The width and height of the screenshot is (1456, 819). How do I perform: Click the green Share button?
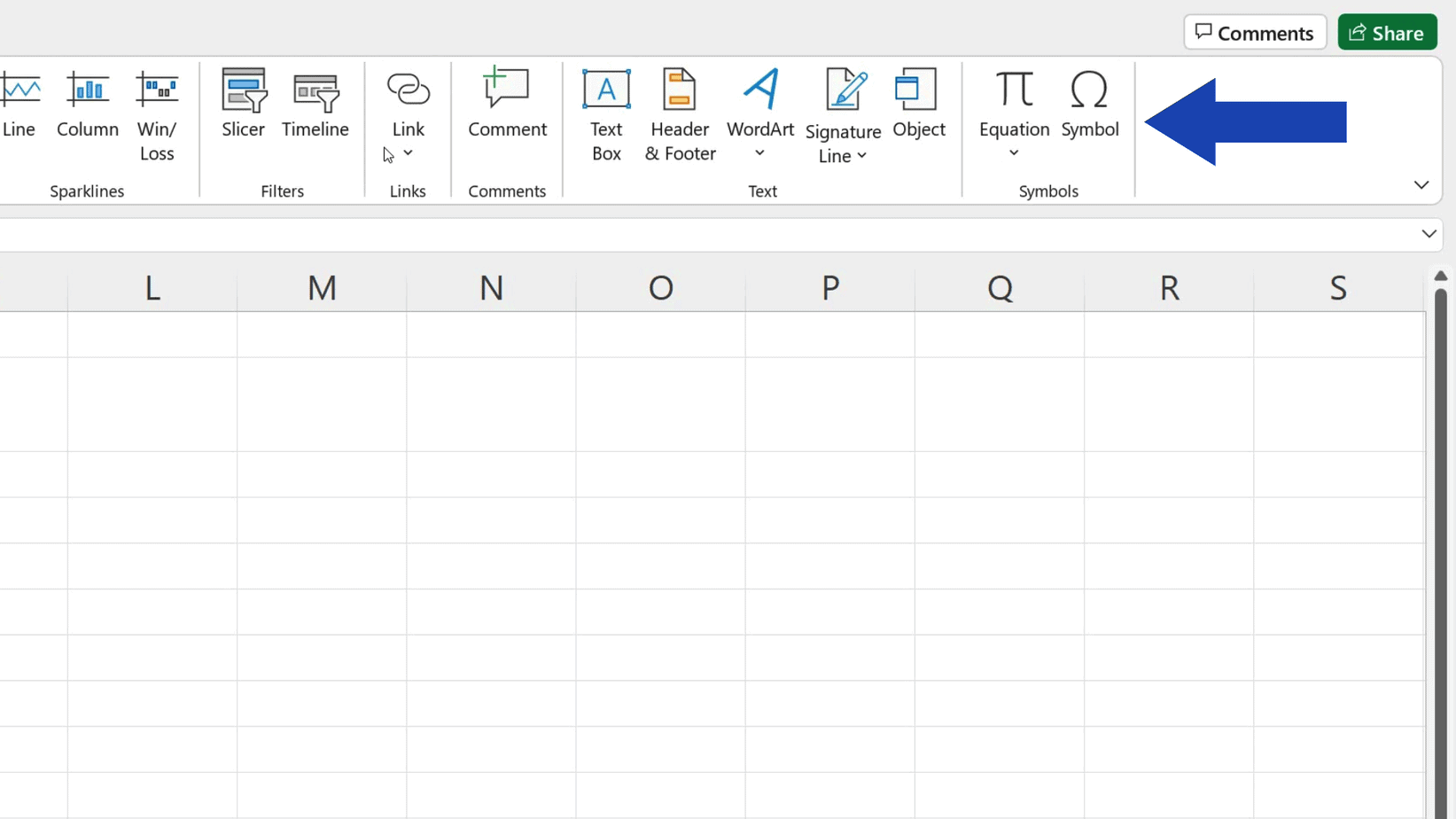point(1387,33)
